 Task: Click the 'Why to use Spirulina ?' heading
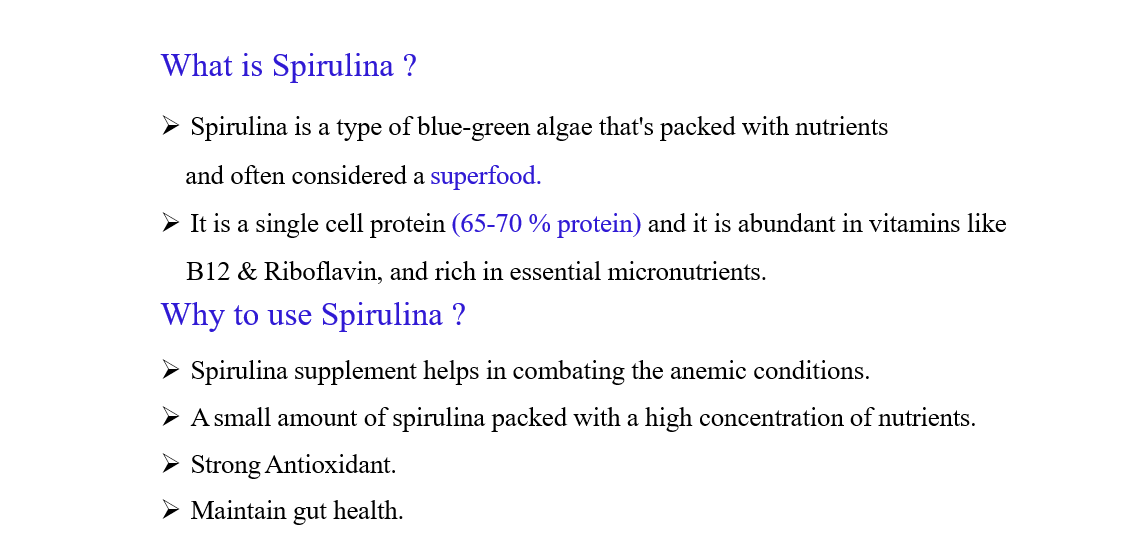(313, 315)
